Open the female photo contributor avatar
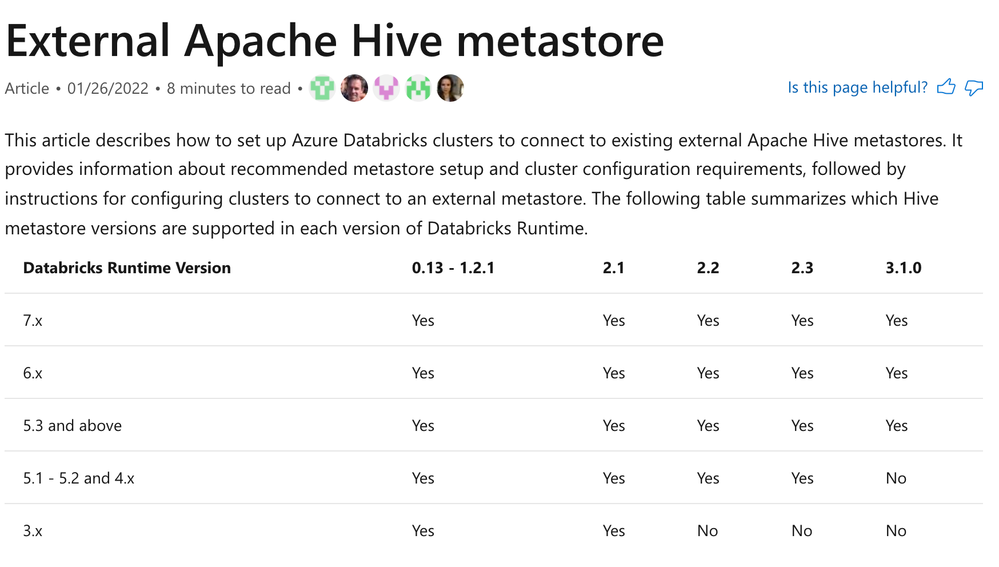Image resolution: width=999 pixels, height=567 pixels. coord(450,88)
